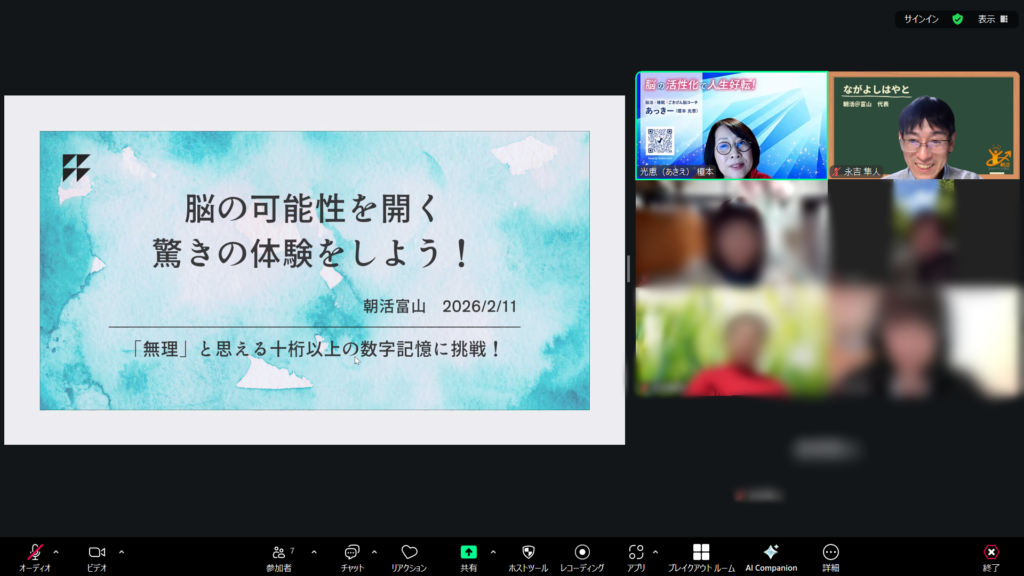Unmute the microphone audio button
Screen dimensions: 1024x576
click(x=34, y=553)
